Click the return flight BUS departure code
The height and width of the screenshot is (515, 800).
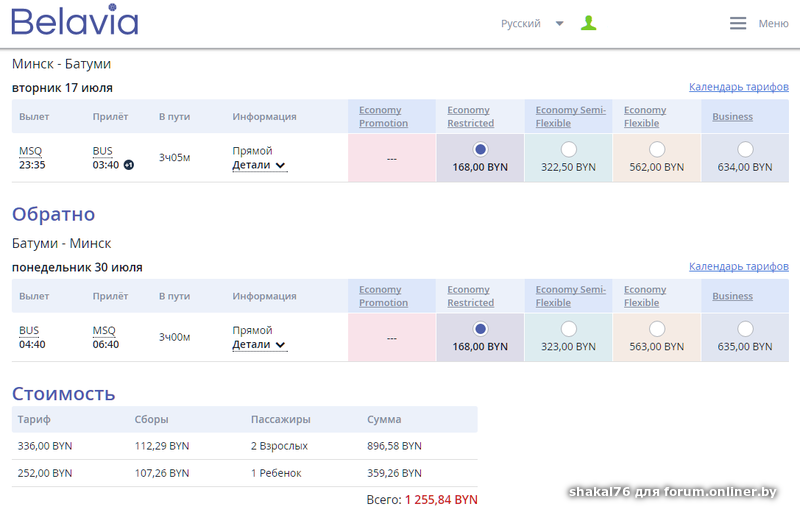pyautogui.click(x=29, y=331)
